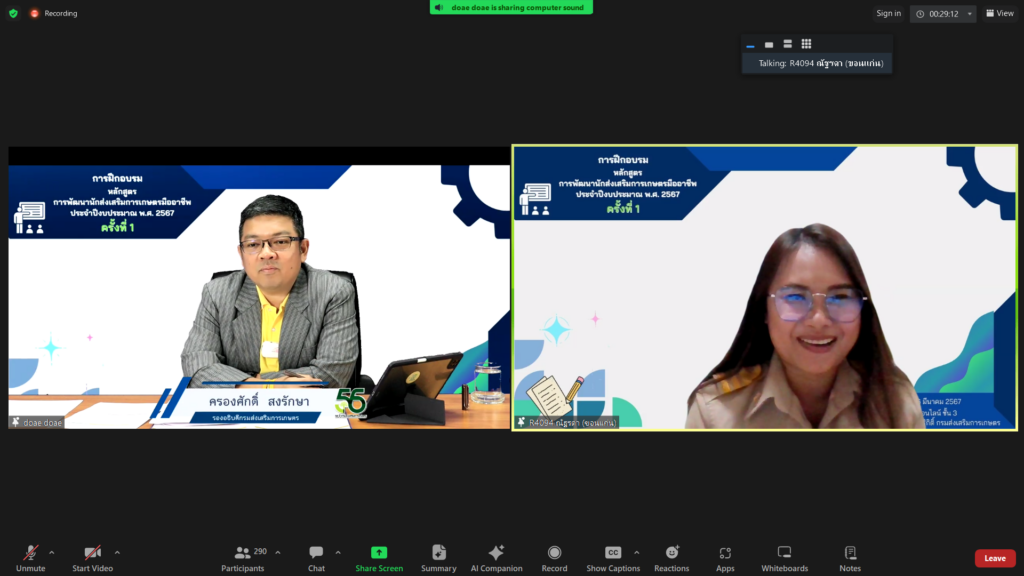Switch to the grid gallery layout

(x=806, y=44)
